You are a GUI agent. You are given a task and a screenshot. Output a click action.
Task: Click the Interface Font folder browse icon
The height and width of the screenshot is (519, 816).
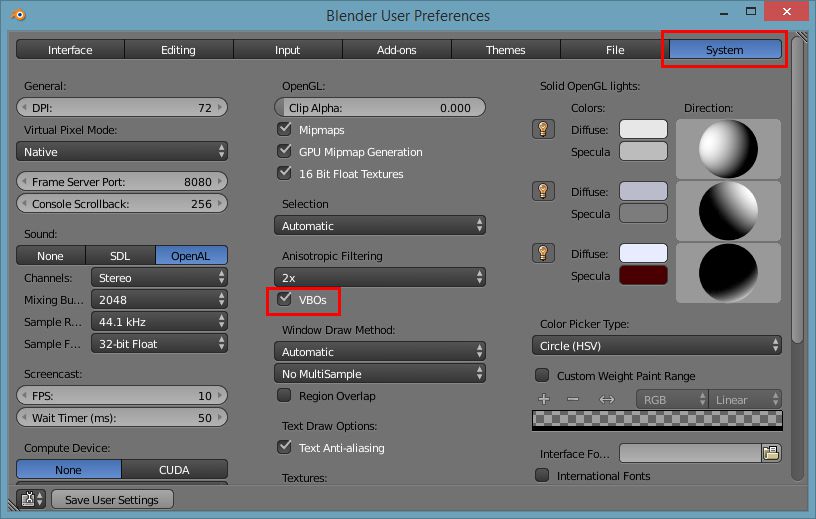click(x=771, y=453)
